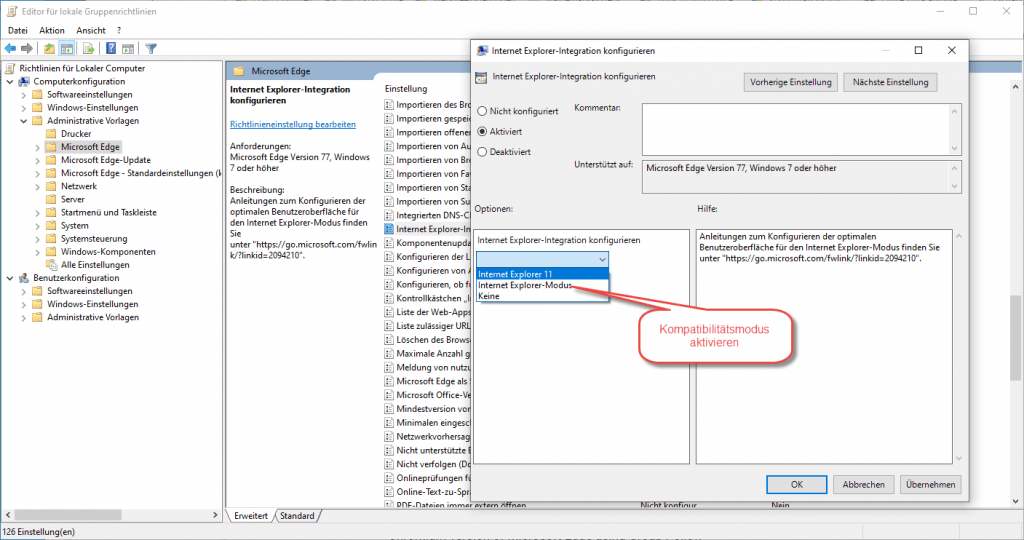Select the Aktiviert radio button
The image size is (1024, 540).
point(482,131)
